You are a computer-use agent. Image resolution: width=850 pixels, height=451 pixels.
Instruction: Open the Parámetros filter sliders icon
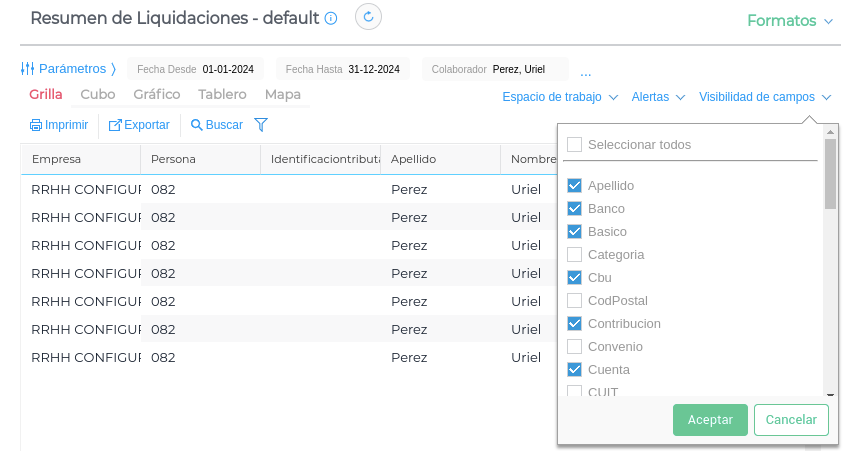tap(28, 69)
